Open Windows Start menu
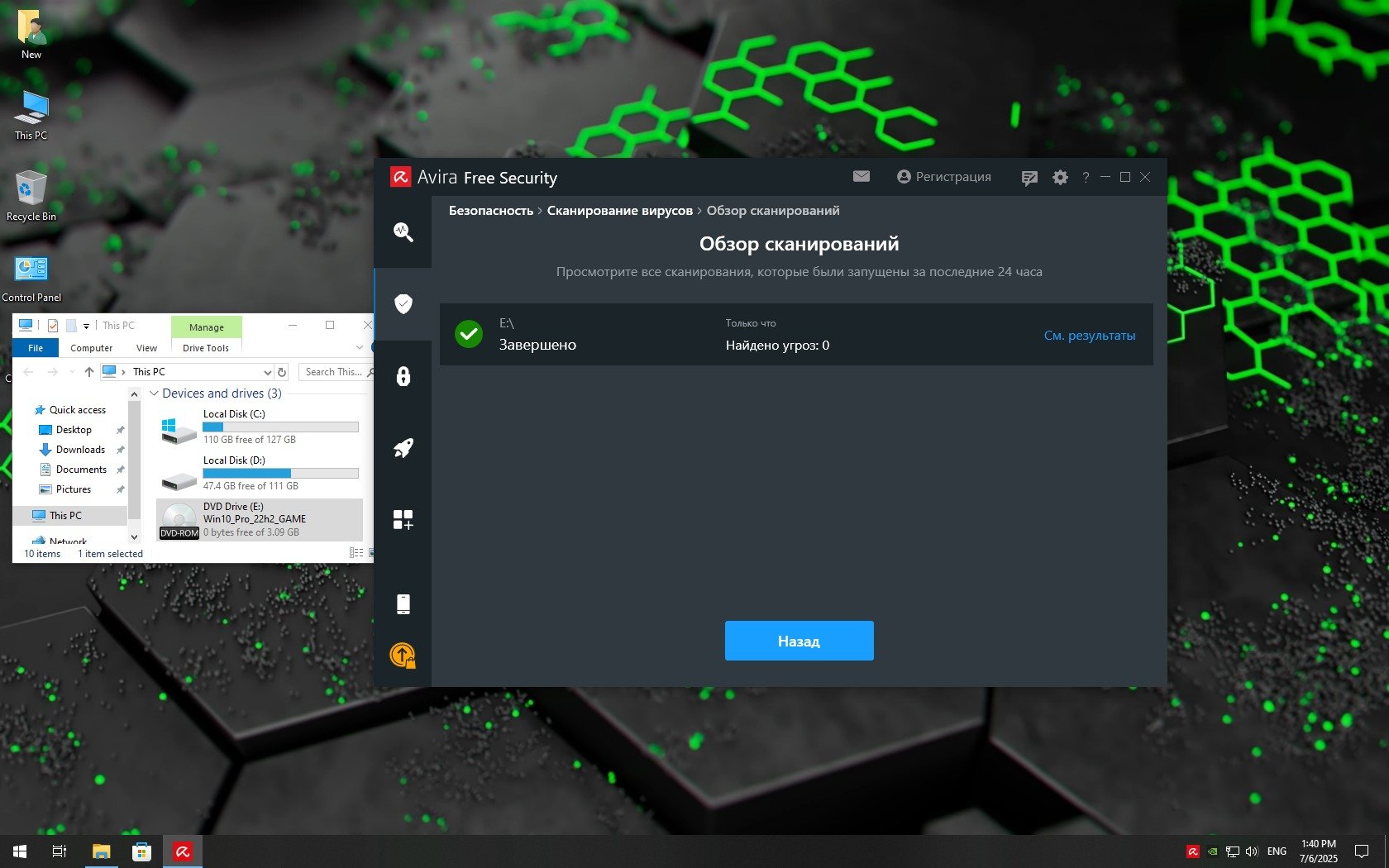1389x868 pixels. 20,851
